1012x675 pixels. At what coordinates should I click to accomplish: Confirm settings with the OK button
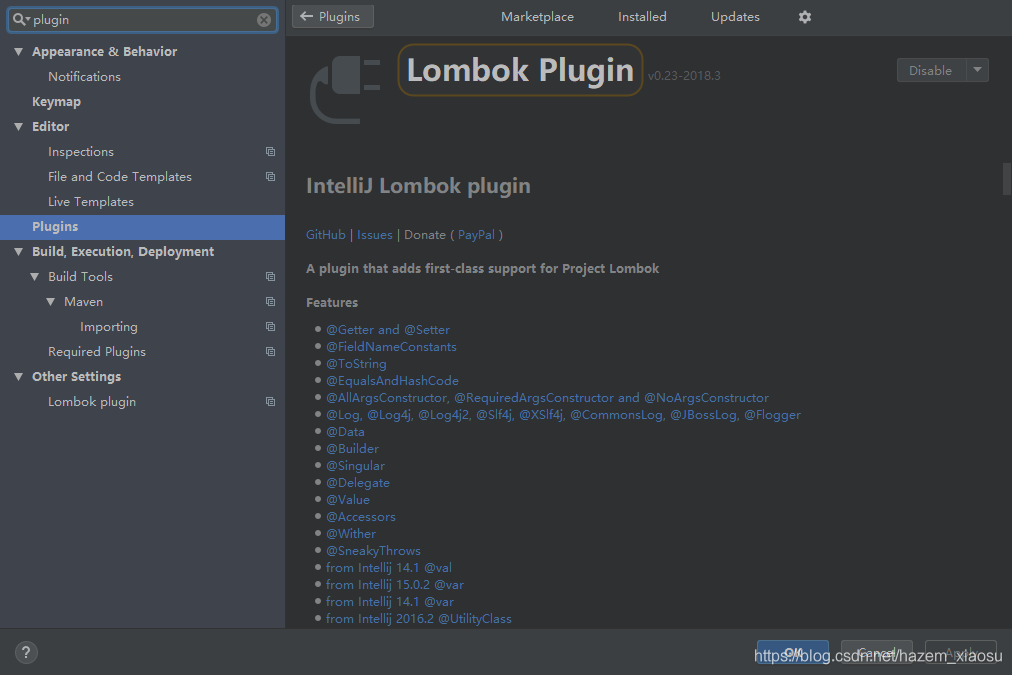[793, 652]
